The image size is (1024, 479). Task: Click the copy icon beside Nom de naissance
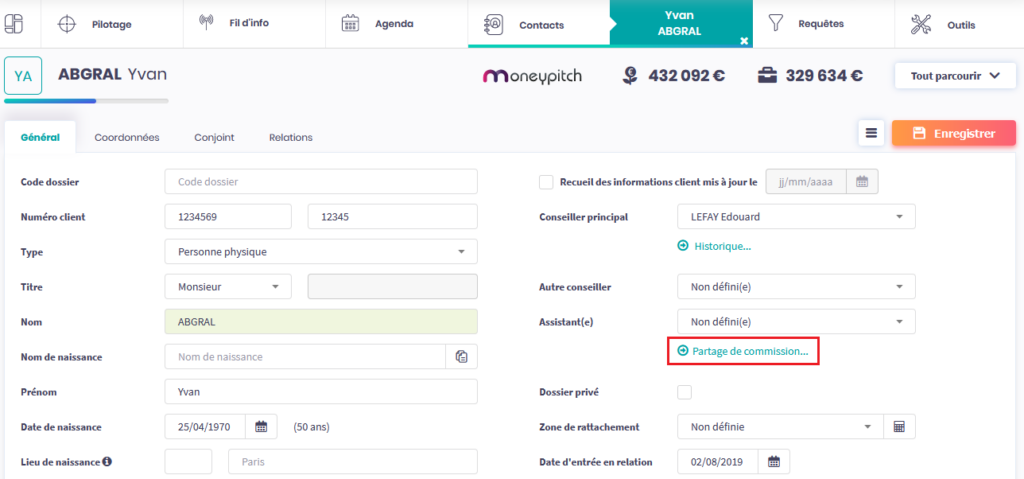(x=461, y=357)
